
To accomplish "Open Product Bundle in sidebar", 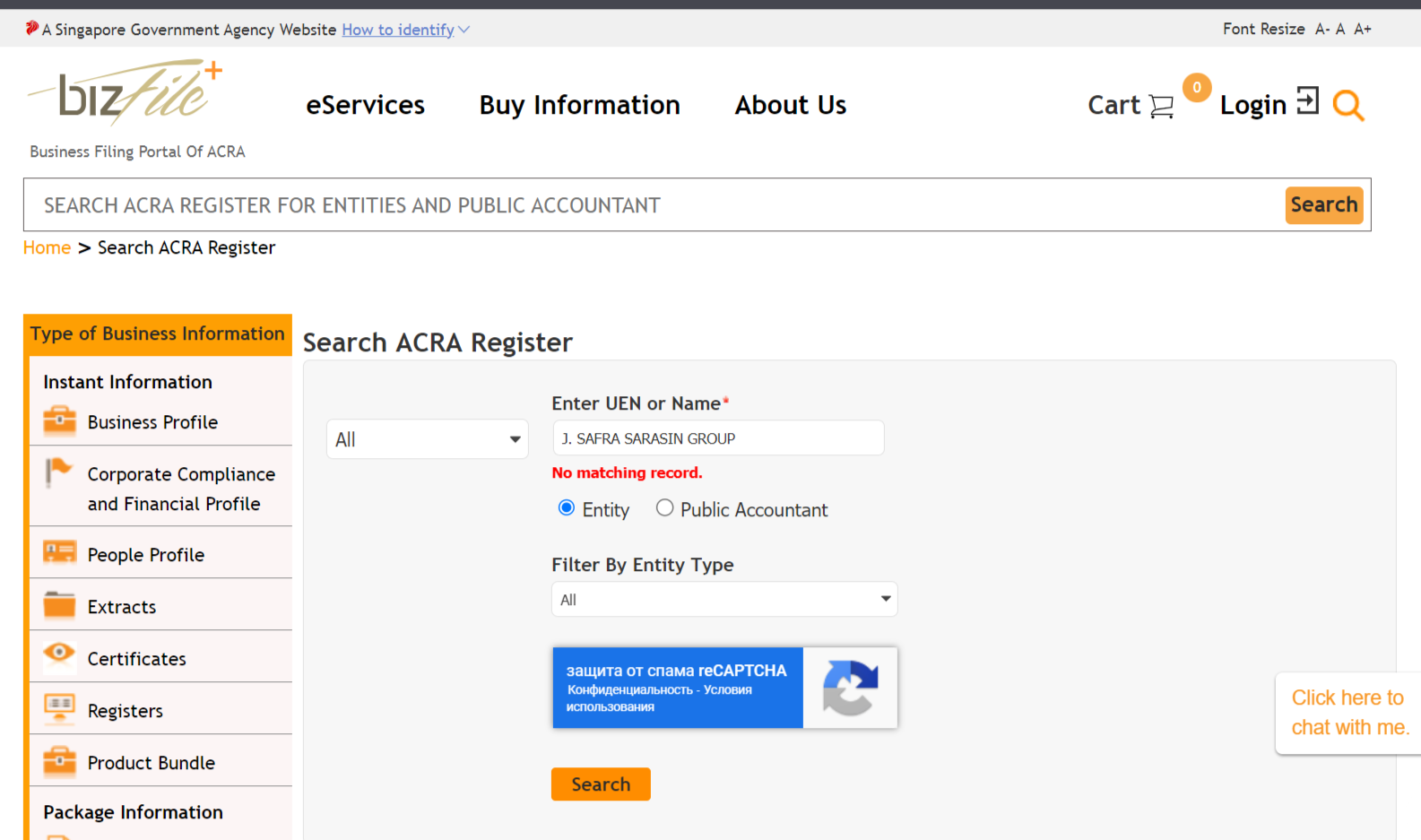I will coord(152,763).
